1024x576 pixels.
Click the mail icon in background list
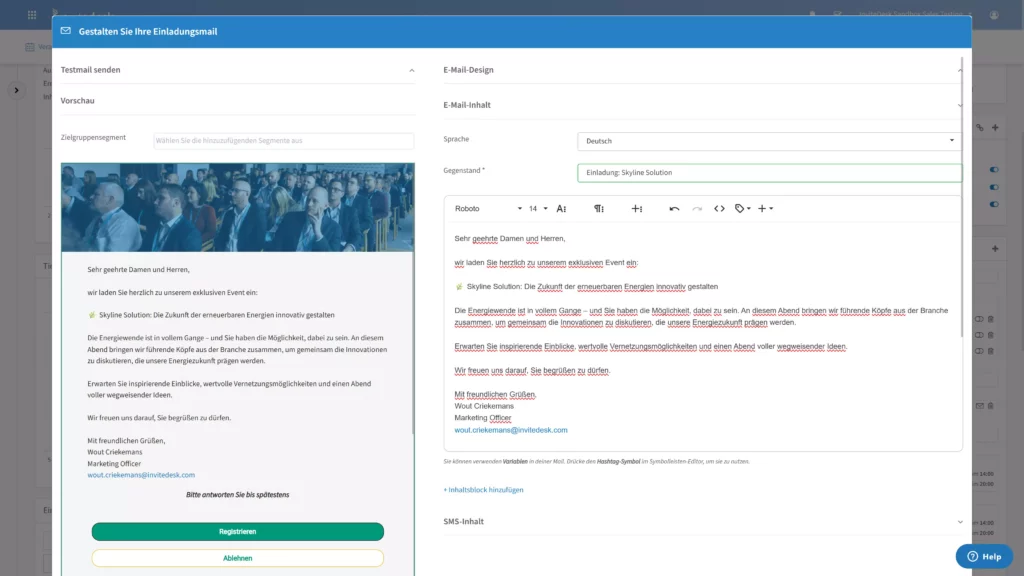point(980,406)
